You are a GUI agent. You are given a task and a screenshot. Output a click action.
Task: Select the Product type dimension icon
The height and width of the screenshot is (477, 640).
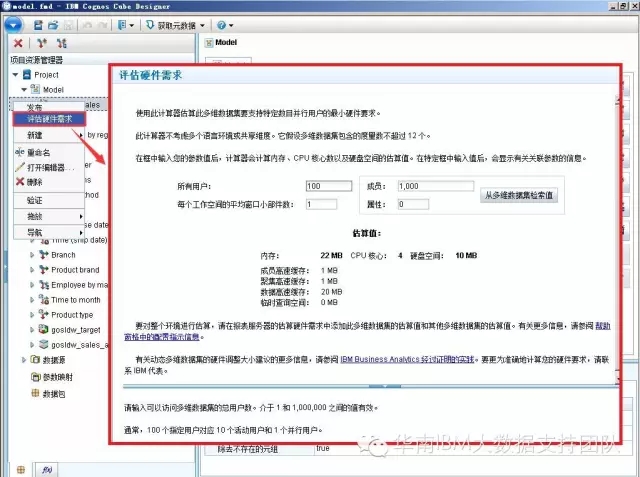tap(44, 314)
